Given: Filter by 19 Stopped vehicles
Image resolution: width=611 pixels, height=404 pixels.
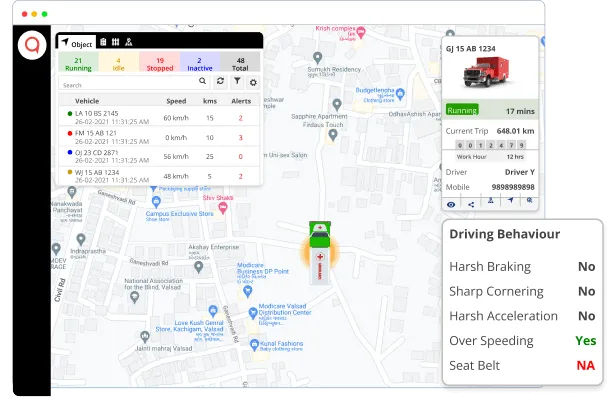Looking at the screenshot, I should (x=160, y=64).
